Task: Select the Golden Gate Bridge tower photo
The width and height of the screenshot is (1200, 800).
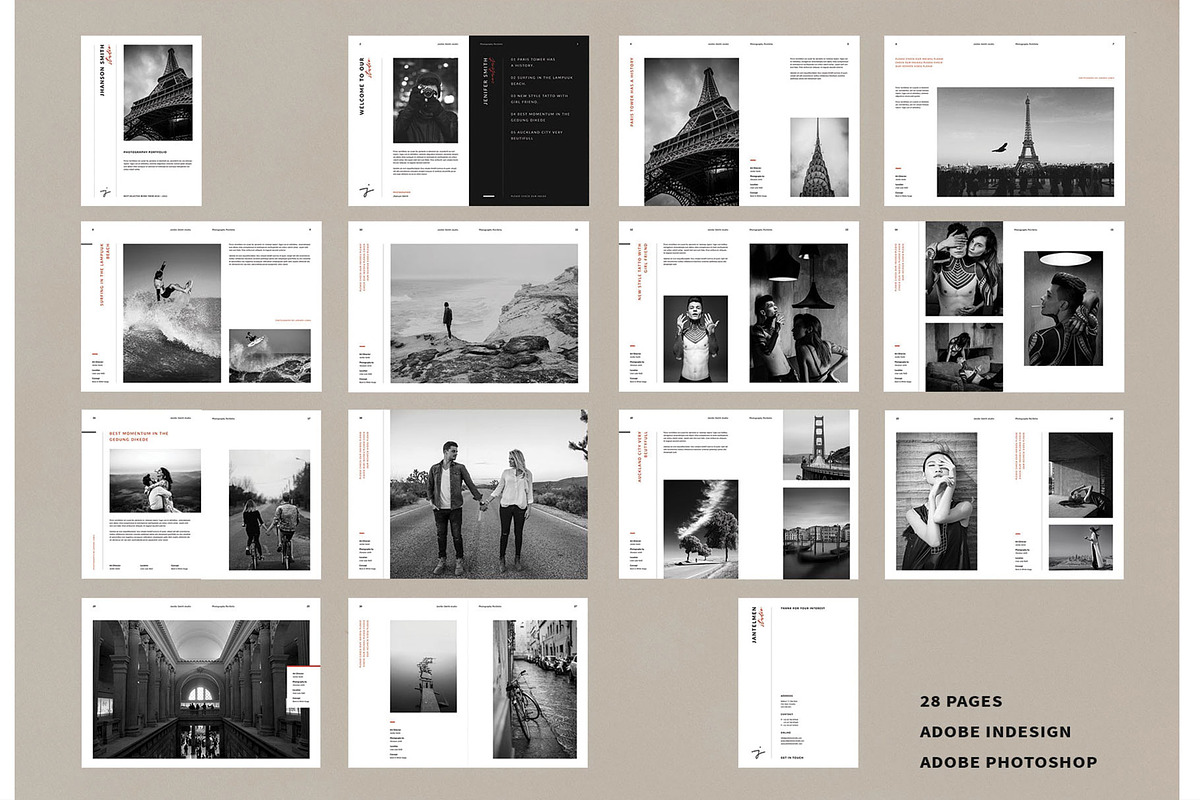Action: [x=816, y=444]
